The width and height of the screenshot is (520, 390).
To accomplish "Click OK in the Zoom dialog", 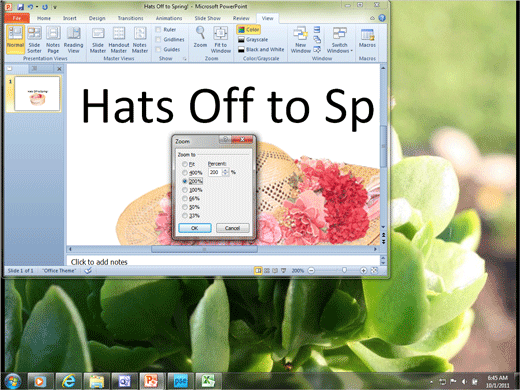I will pyautogui.click(x=195, y=228).
